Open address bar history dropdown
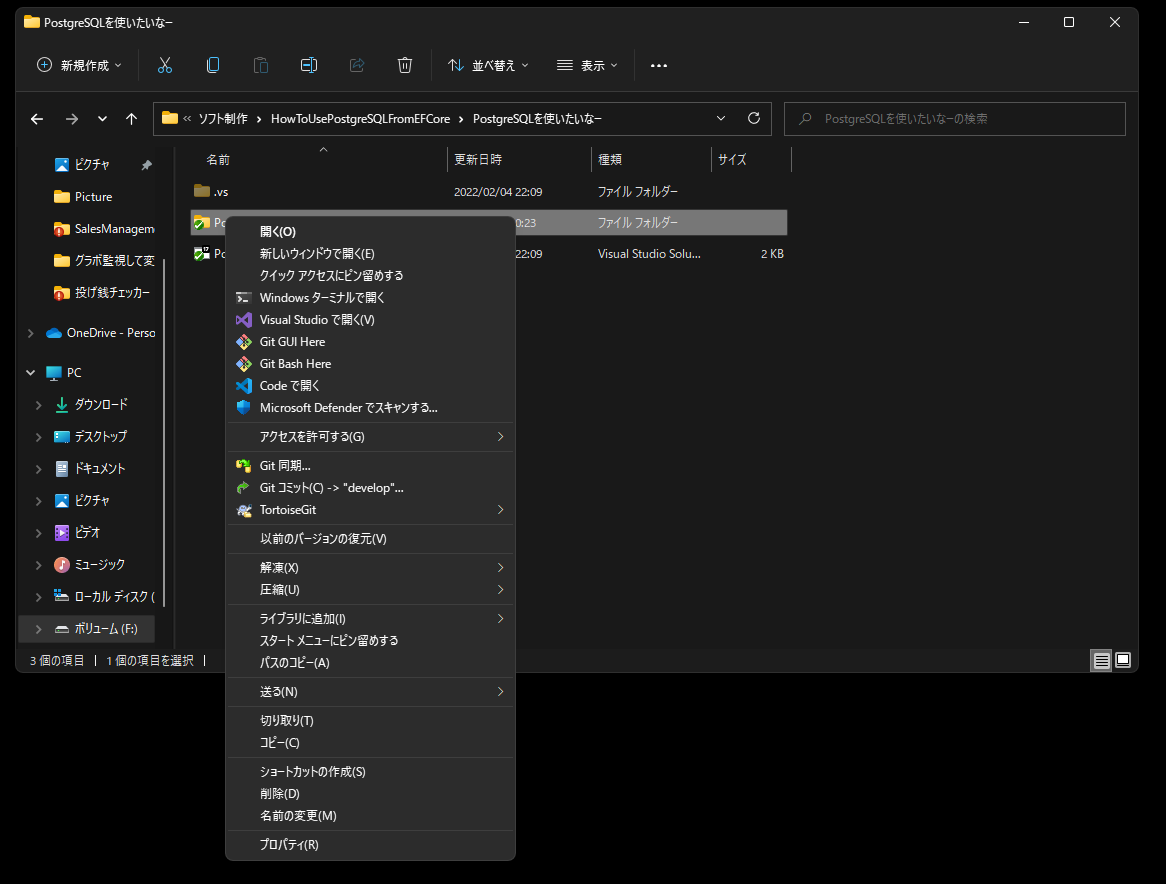 (721, 118)
